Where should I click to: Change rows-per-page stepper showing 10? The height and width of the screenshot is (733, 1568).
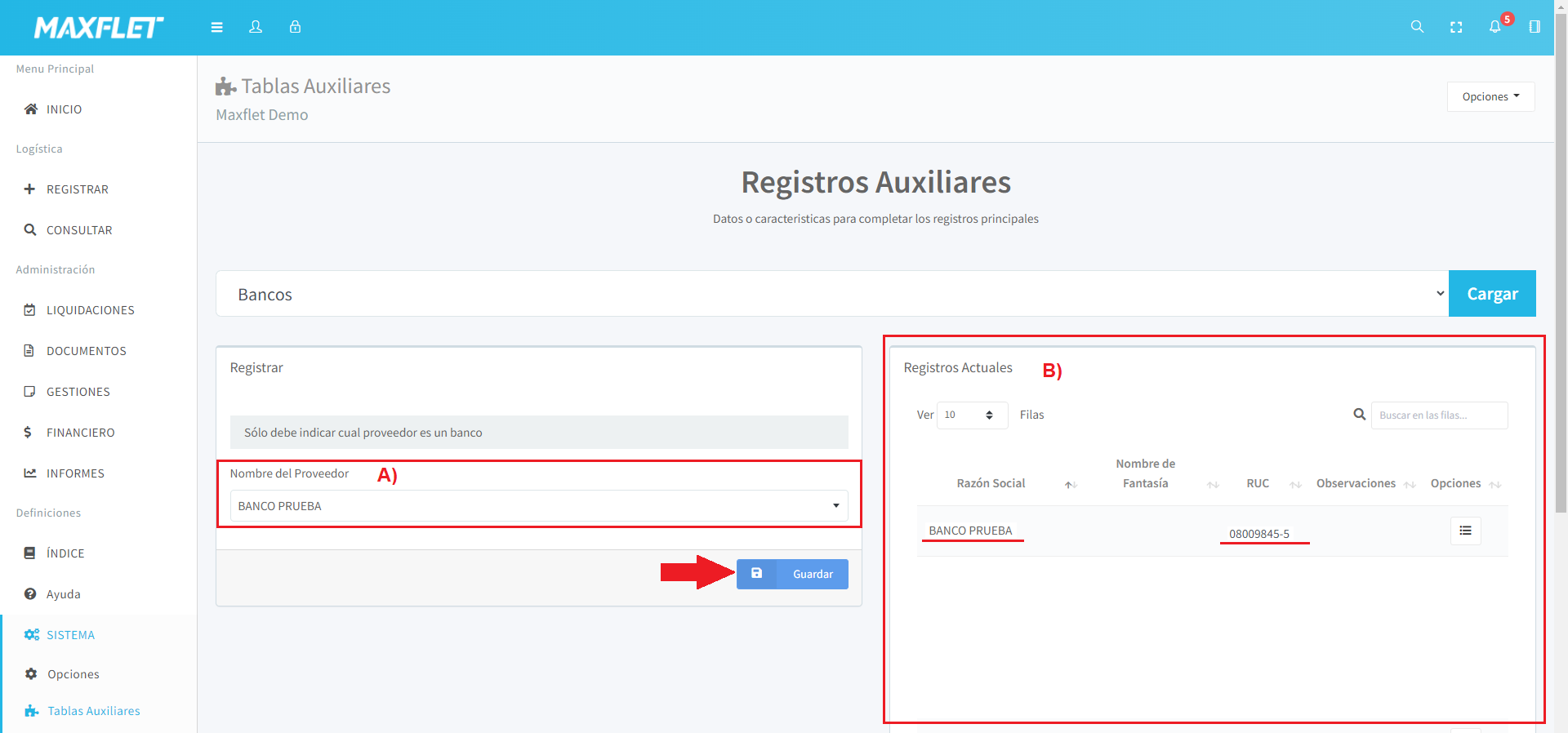(972, 415)
